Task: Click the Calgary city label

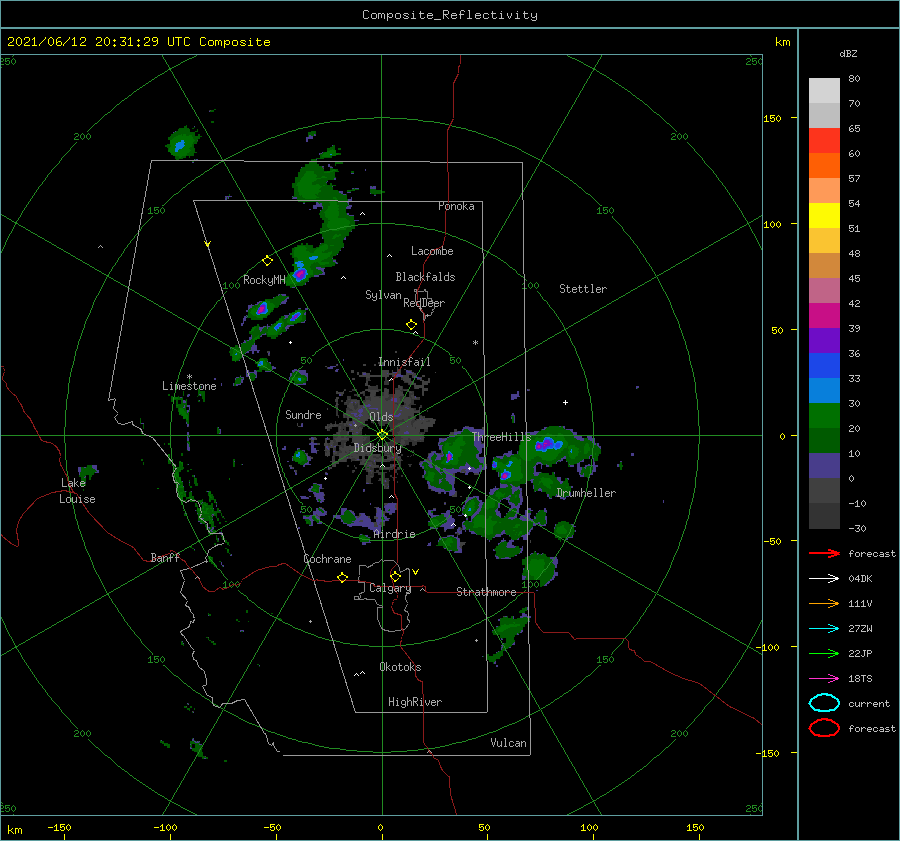Action: (390, 588)
